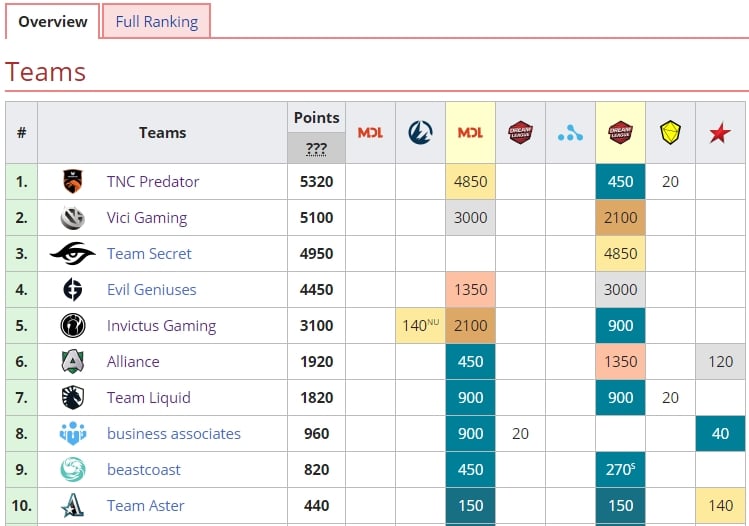Screen dimensions: 749x526
Task: Click the Vici Gaming team logo
Action: point(73,218)
